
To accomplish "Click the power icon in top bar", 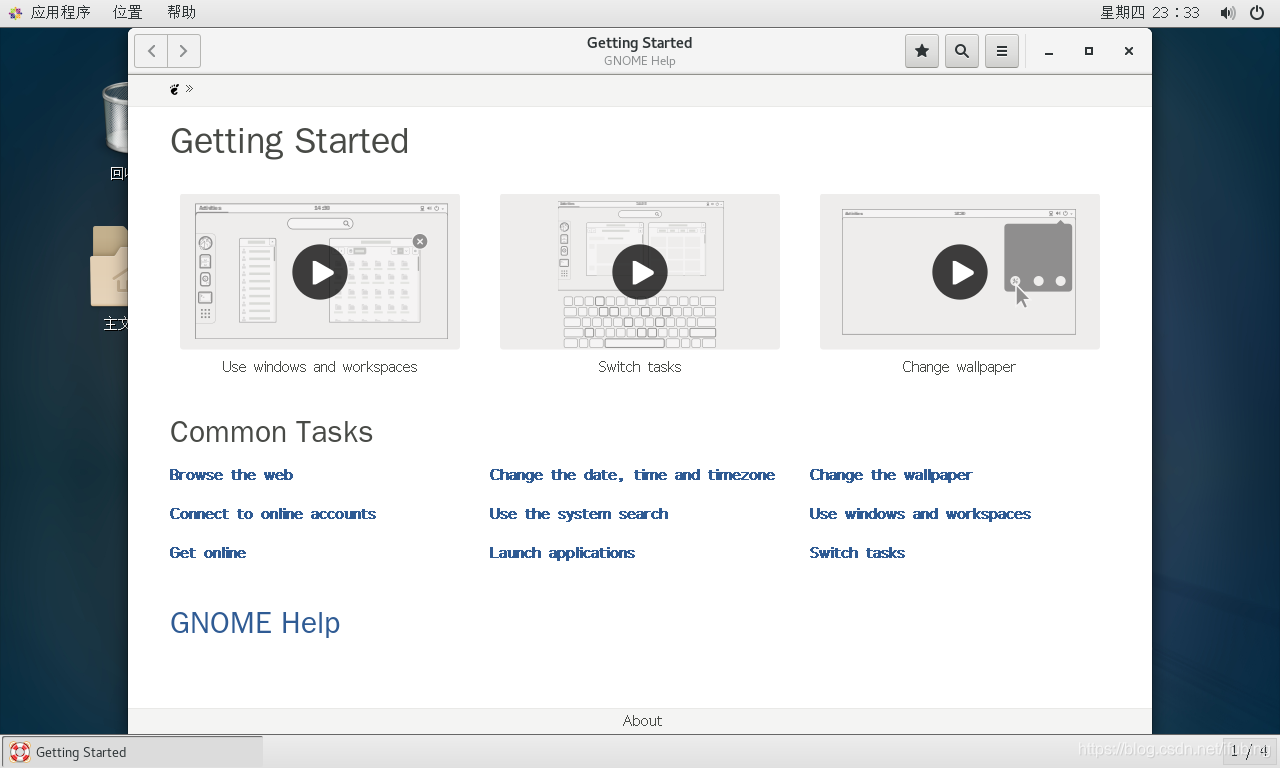I will (x=1257, y=13).
